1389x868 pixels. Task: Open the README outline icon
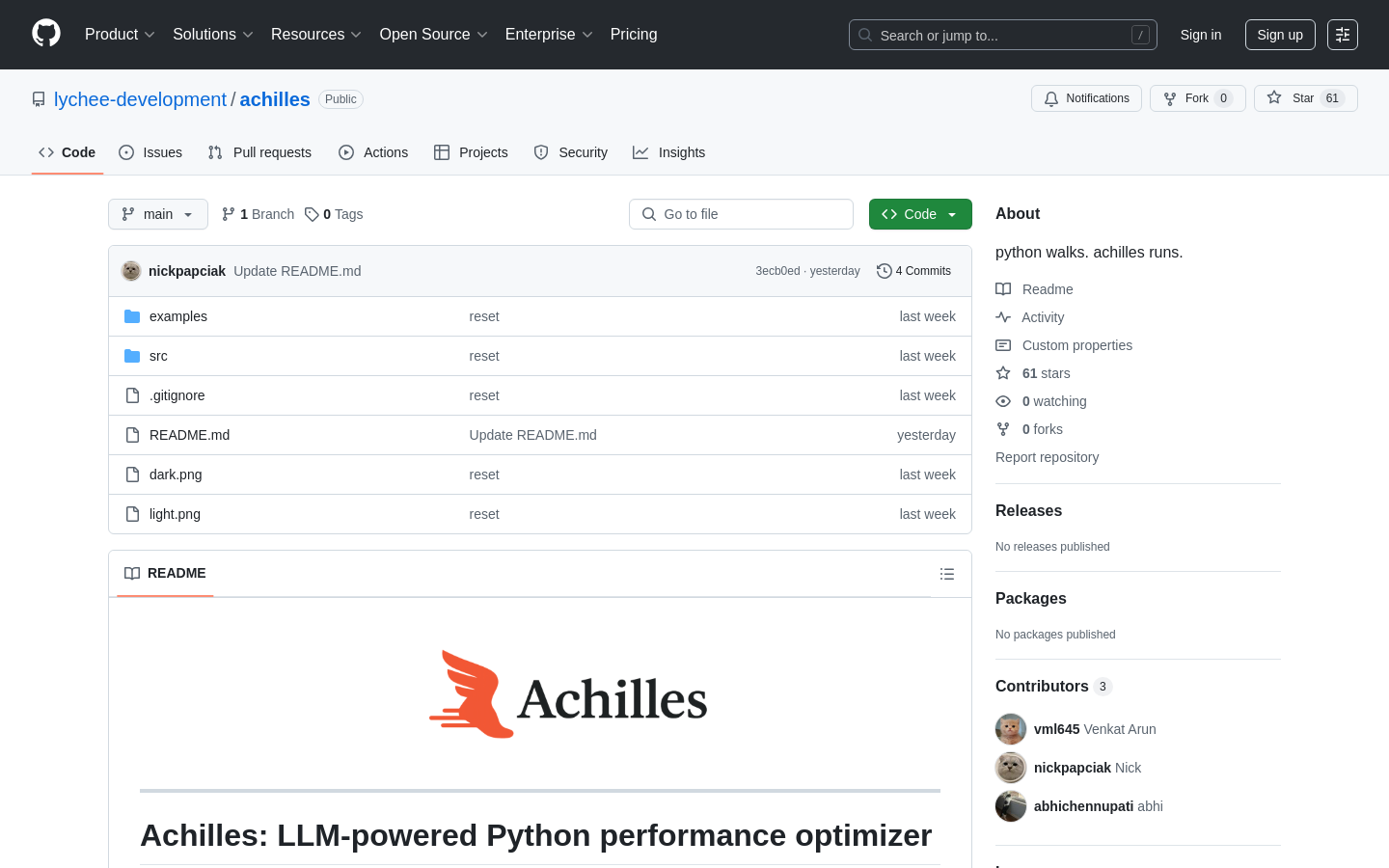tap(947, 574)
